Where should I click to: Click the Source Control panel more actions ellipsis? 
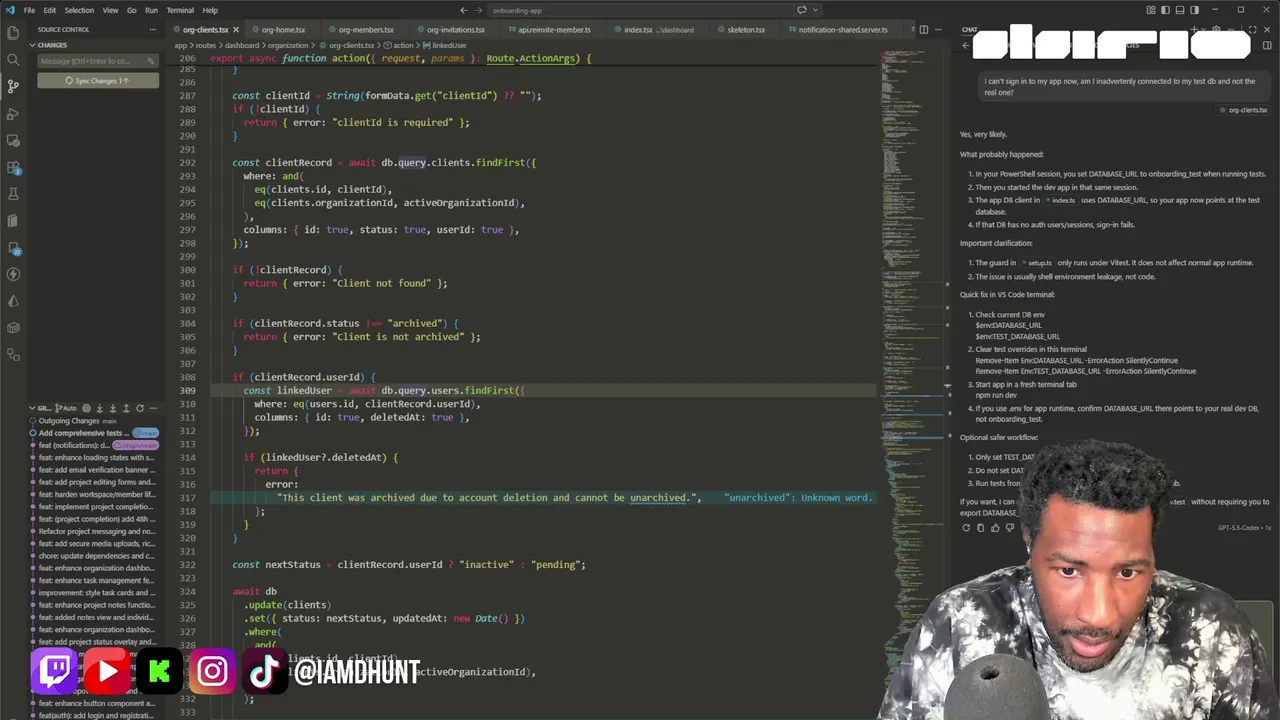pyautogui.click(x=153, y=29)
